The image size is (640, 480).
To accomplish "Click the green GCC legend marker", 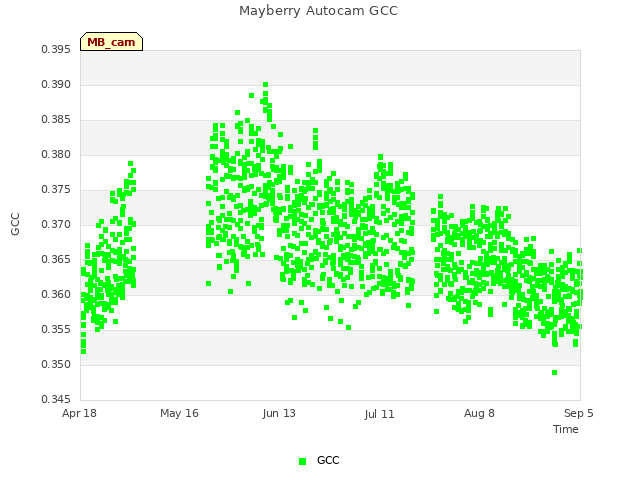I will (302, 461).
